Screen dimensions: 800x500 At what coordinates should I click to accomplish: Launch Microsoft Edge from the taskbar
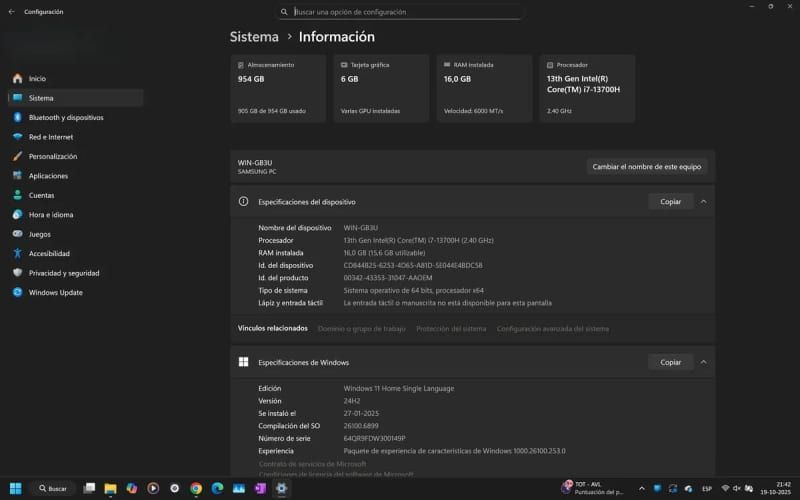pyautogui.click(x=217, y=488)
